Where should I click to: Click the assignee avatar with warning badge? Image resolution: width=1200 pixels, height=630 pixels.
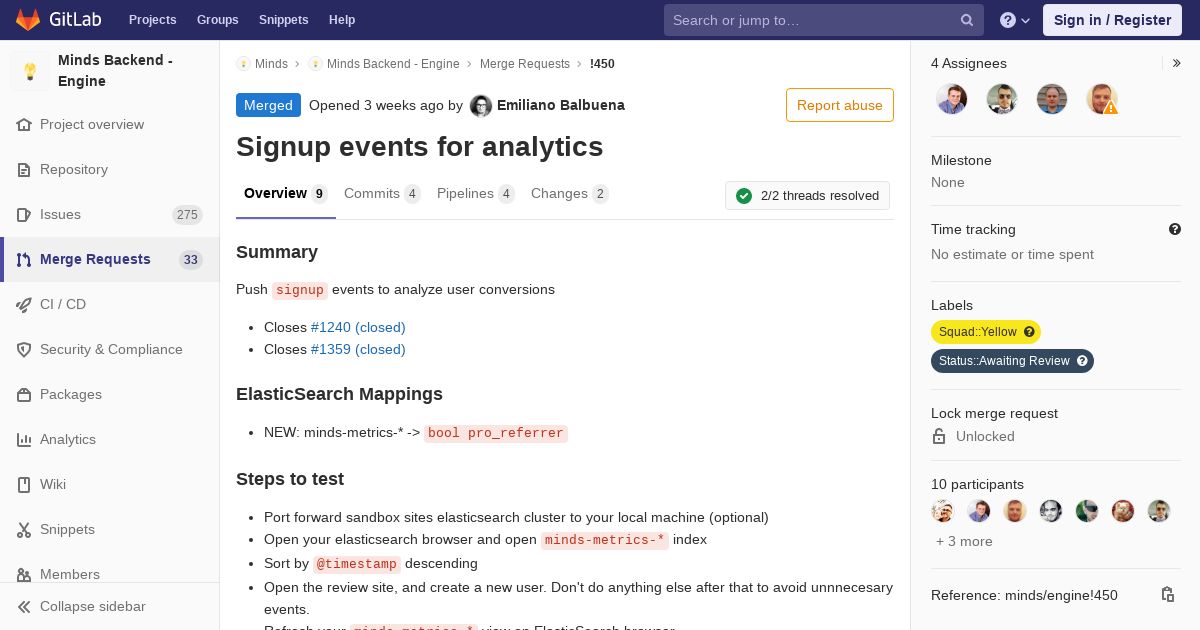(1102, 99)
